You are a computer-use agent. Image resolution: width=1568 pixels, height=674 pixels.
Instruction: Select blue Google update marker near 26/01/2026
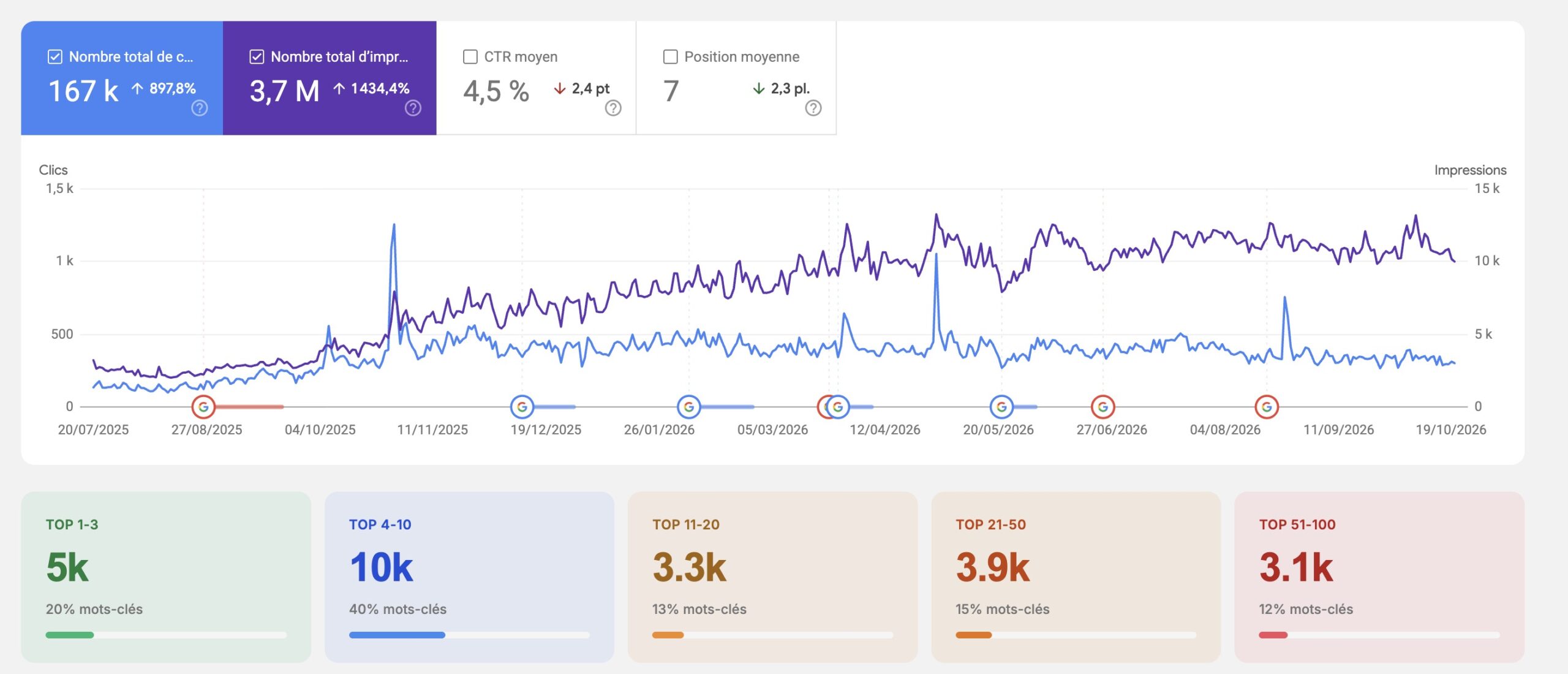(689, 406)
